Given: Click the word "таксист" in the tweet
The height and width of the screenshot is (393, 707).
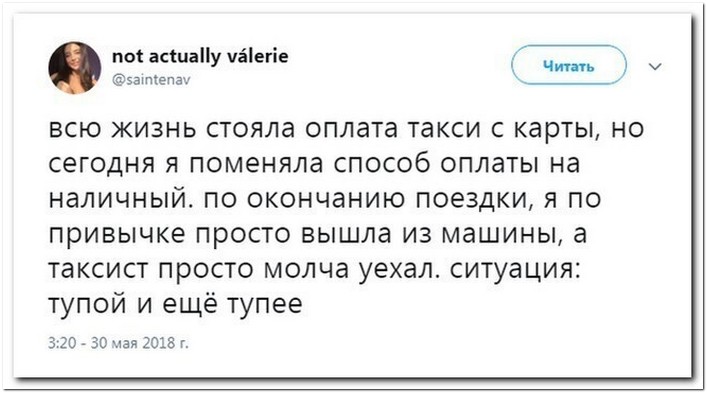Looking at the screenshot, I should [x=98, y=270].
